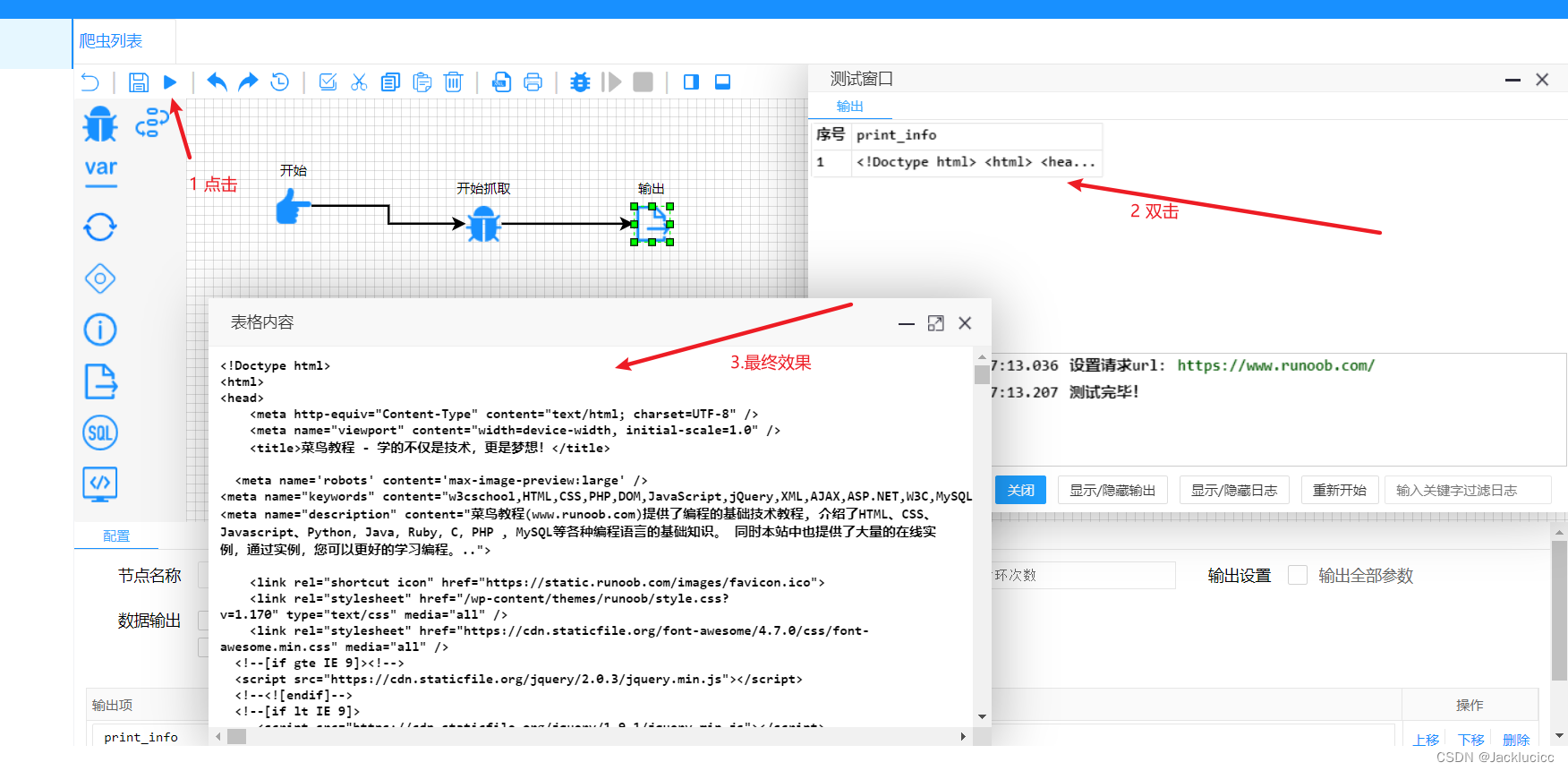Click the 环次数 input field

(1083, 575)
